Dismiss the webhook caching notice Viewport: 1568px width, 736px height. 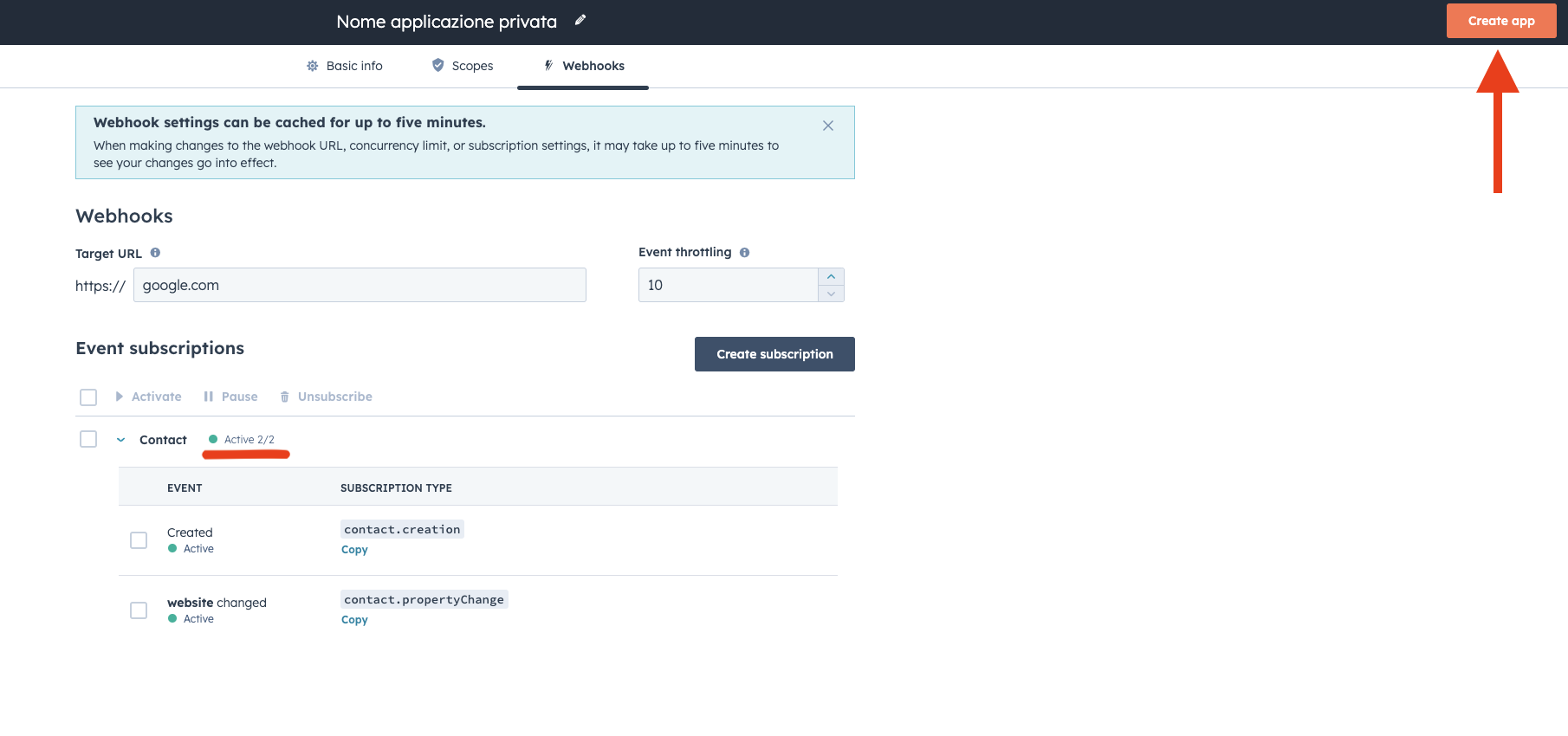point(828,126)
